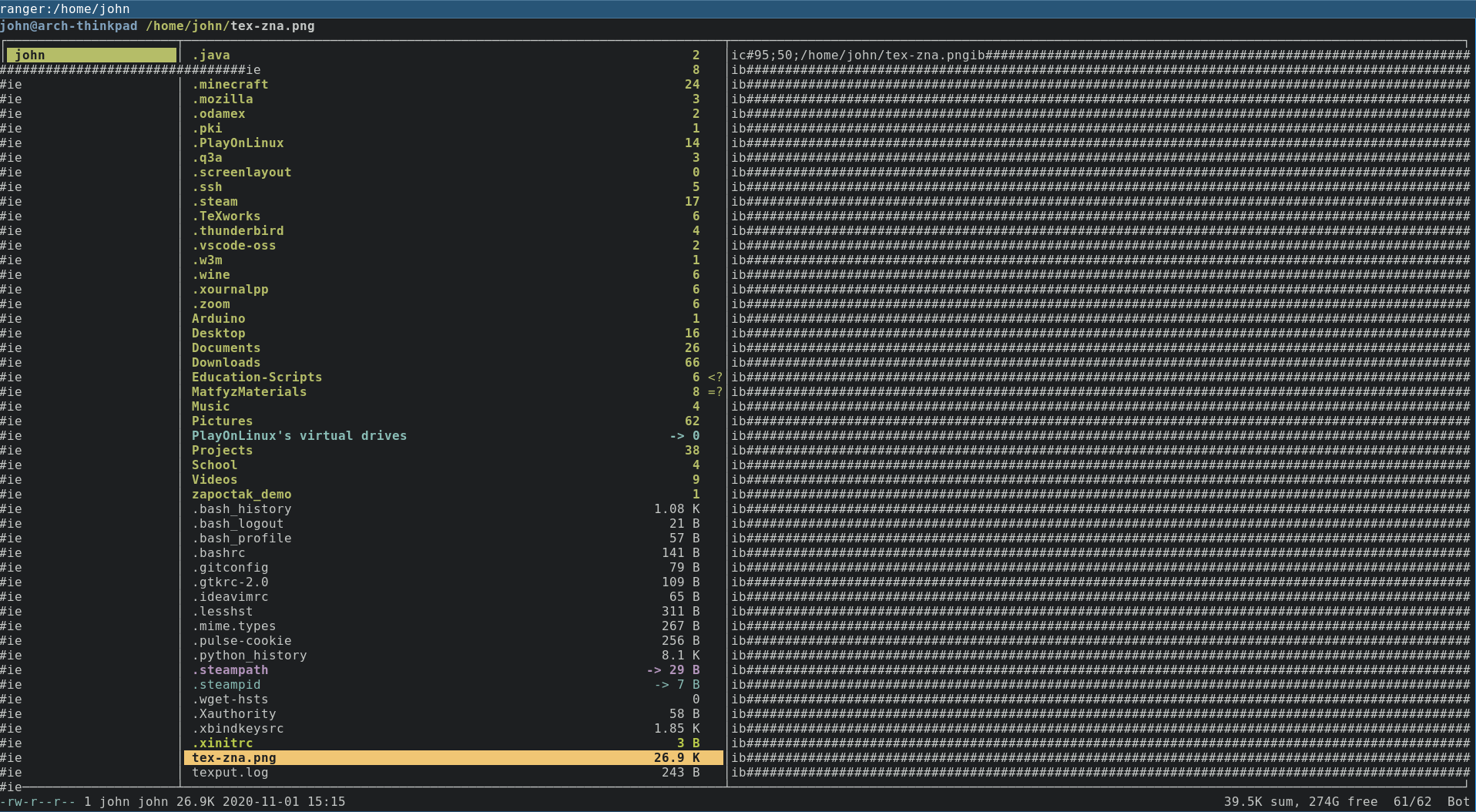Screen dimensions: 1476x812
Task: Select the .python_history file
Action: 453,655
